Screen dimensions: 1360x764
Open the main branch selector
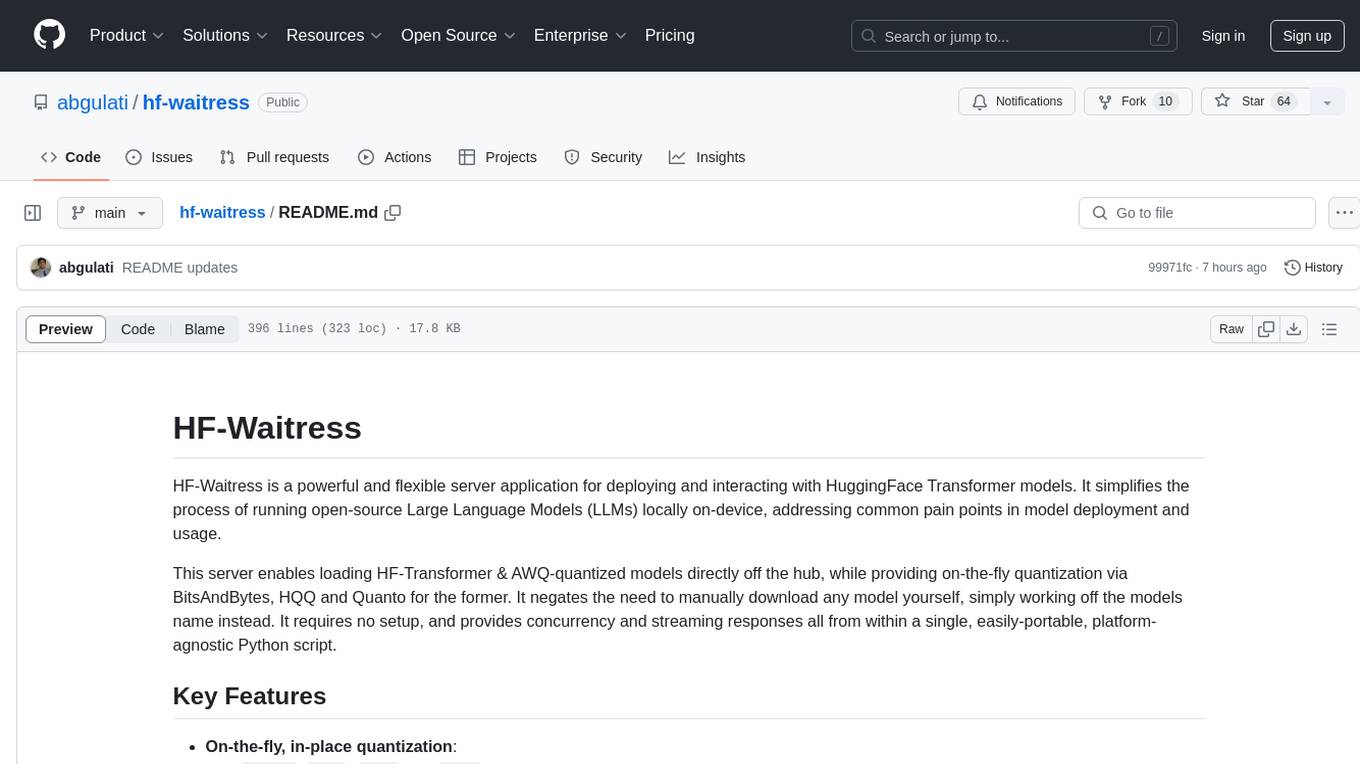pos(110,213)
